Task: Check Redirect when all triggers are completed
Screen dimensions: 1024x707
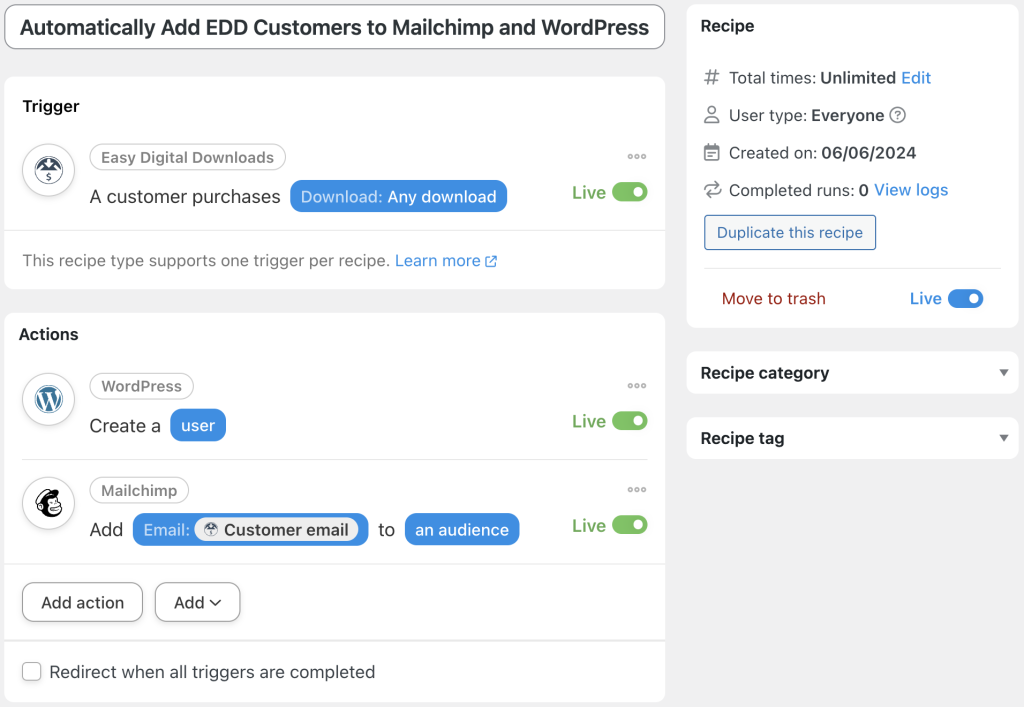Action: [31, 672]
